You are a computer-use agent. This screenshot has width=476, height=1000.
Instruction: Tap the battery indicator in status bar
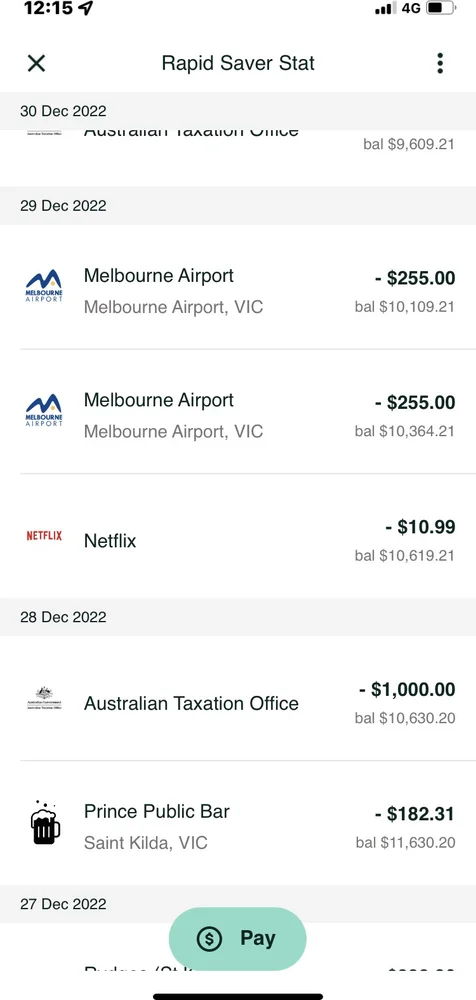pos(441,9)
